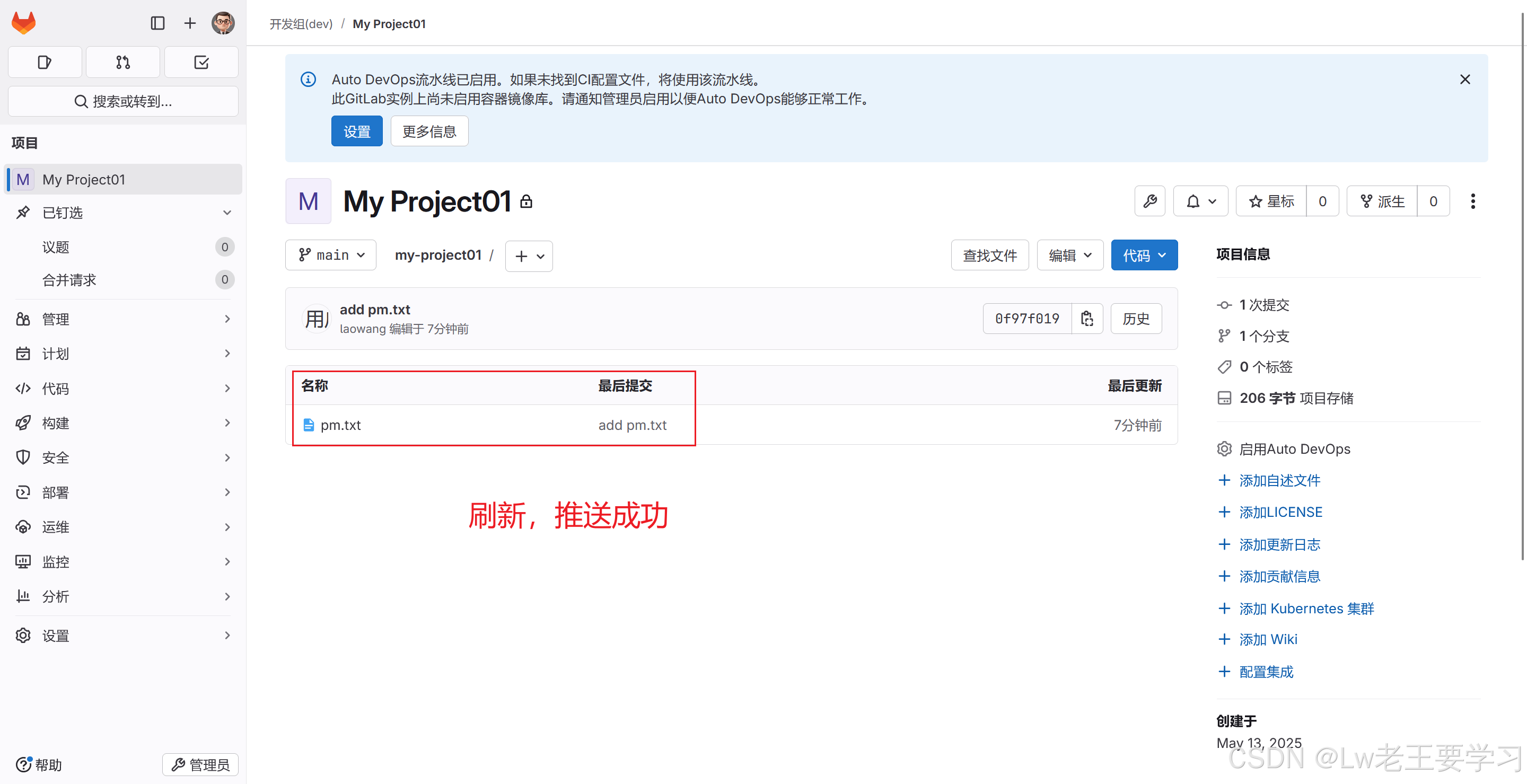Viewport: 1527px width, 784px height.
Task: Open the 合并请求 sidebar item
Action: pos(69,280)
